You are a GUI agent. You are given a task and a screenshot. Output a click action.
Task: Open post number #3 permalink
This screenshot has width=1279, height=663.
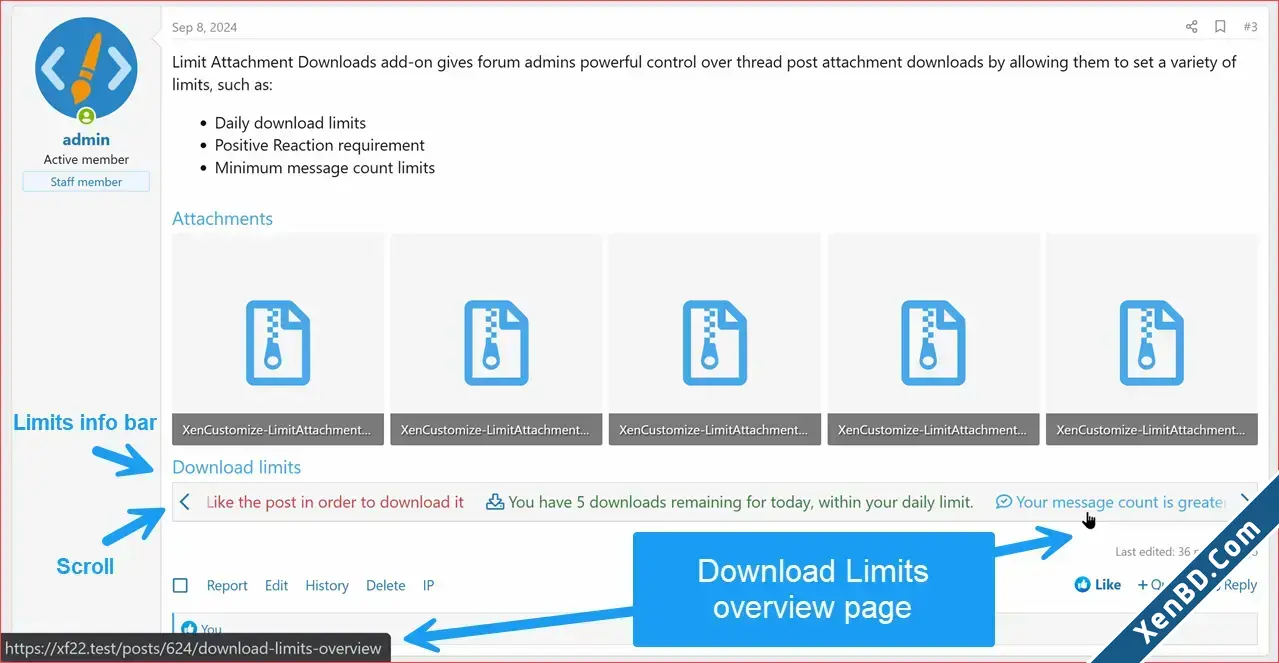coord(1250,27)
